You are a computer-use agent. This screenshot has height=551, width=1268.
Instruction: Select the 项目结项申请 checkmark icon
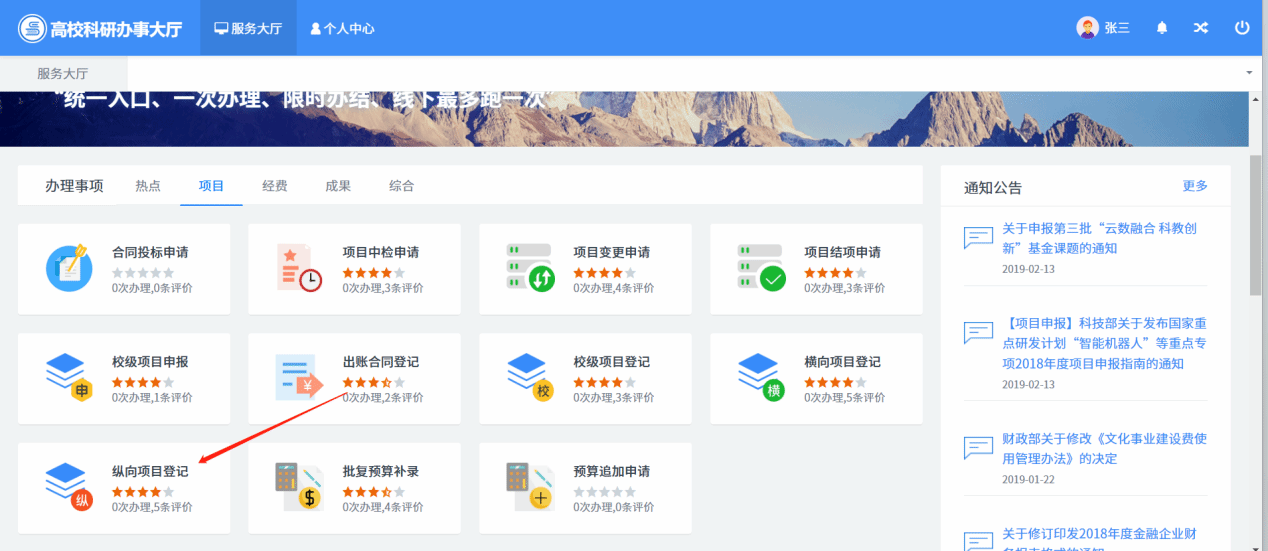[x=761, y=267]
